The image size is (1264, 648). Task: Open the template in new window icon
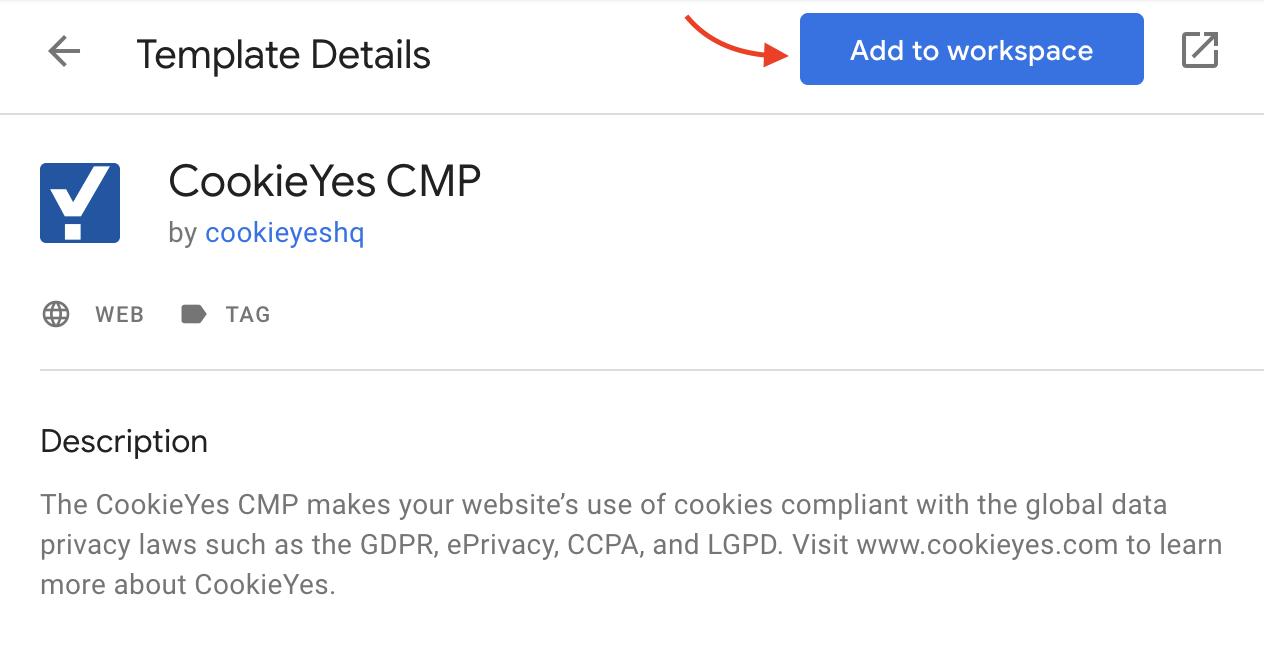pos(1199,50)
